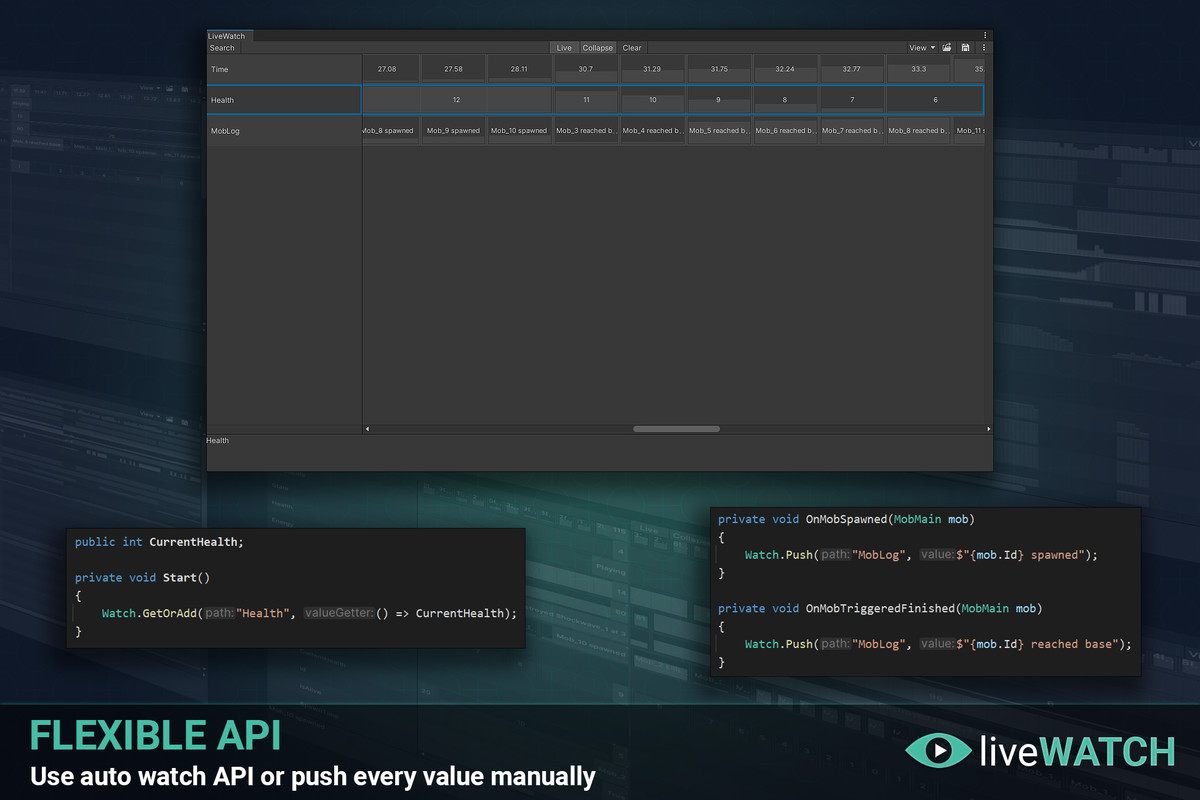The width and height of the screenshot is (1200, 800).
Task: Click the Mob_4 reached log cell
Action: point(652,131)
